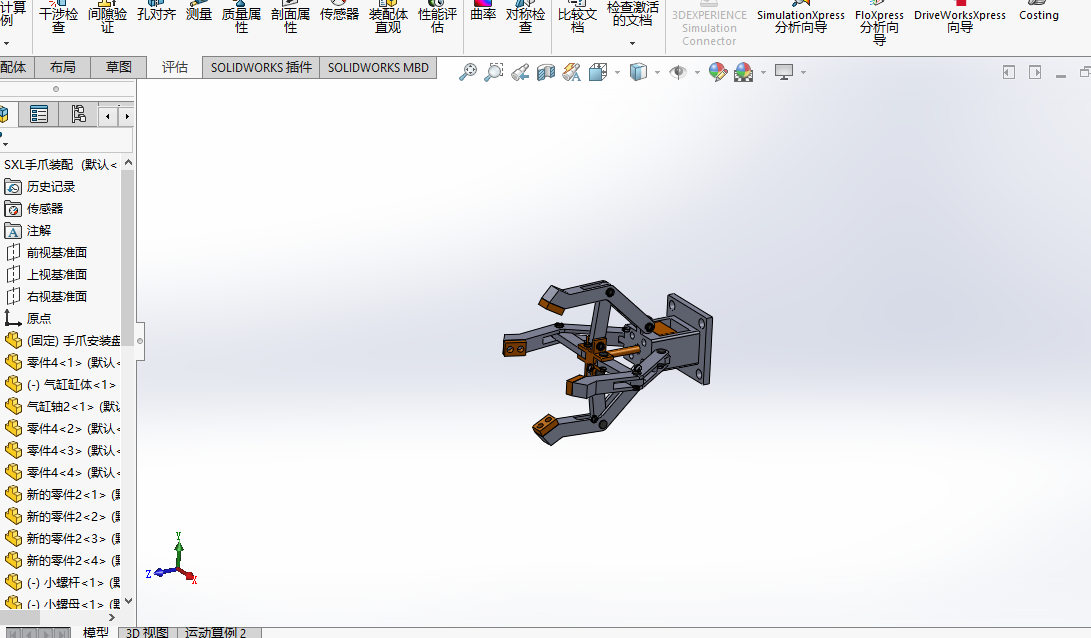Click the View Orientation cube icon
The width and height of the screenshot is (1091, 638).
(598, 72)
